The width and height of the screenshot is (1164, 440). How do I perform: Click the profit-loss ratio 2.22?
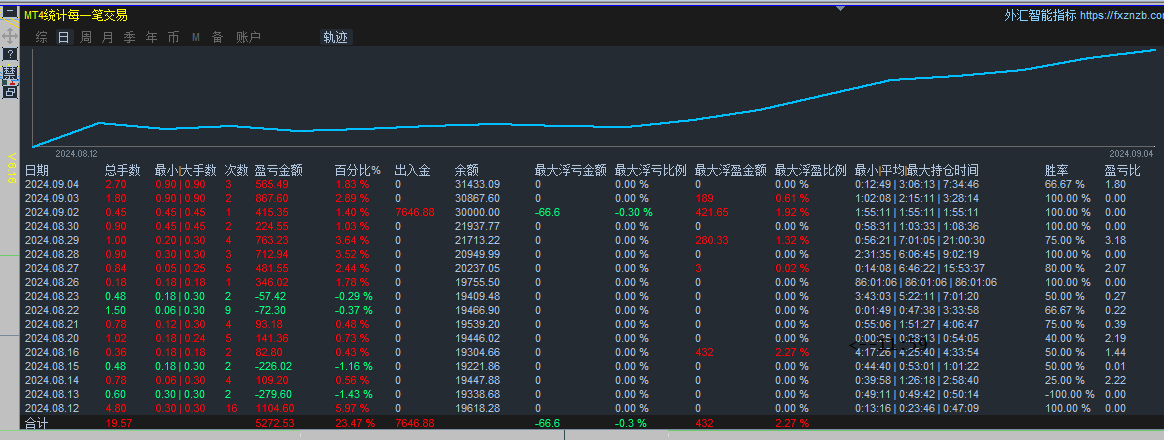(1115, 380)
